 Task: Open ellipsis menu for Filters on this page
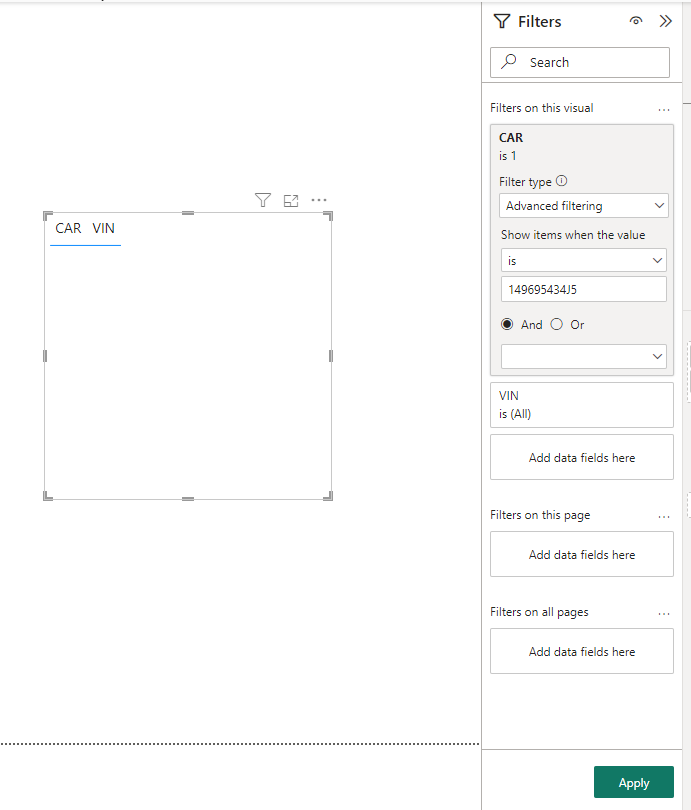coord(664,517)
